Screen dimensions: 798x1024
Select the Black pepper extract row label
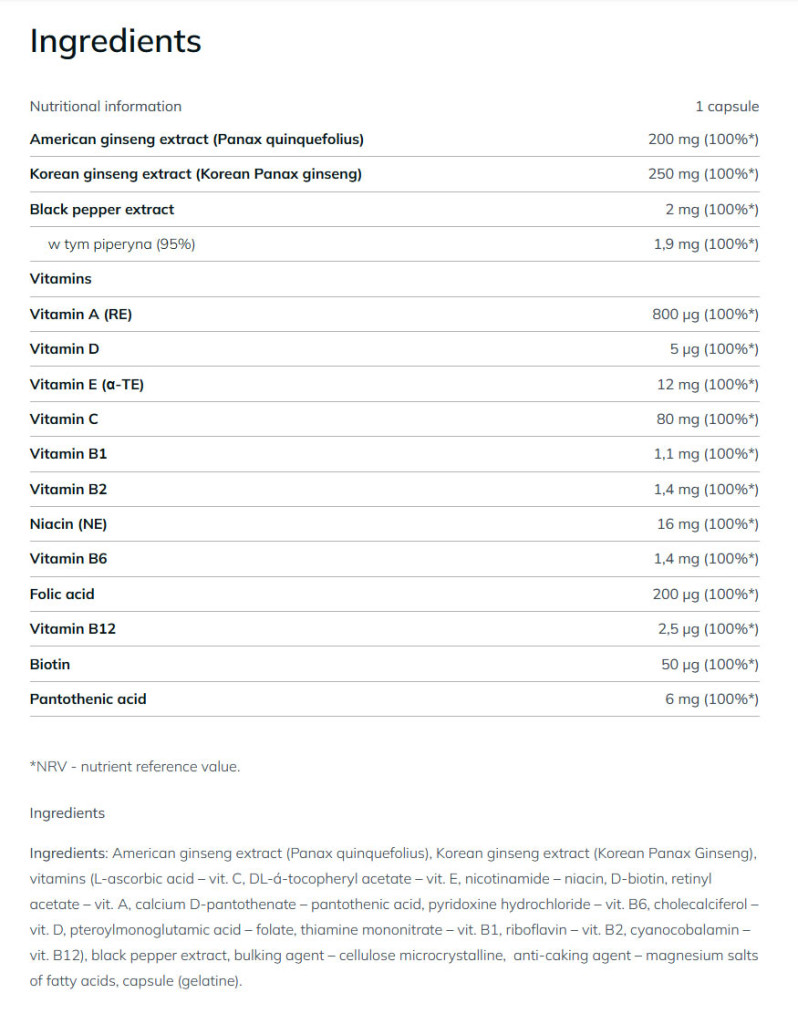point(102,209)
